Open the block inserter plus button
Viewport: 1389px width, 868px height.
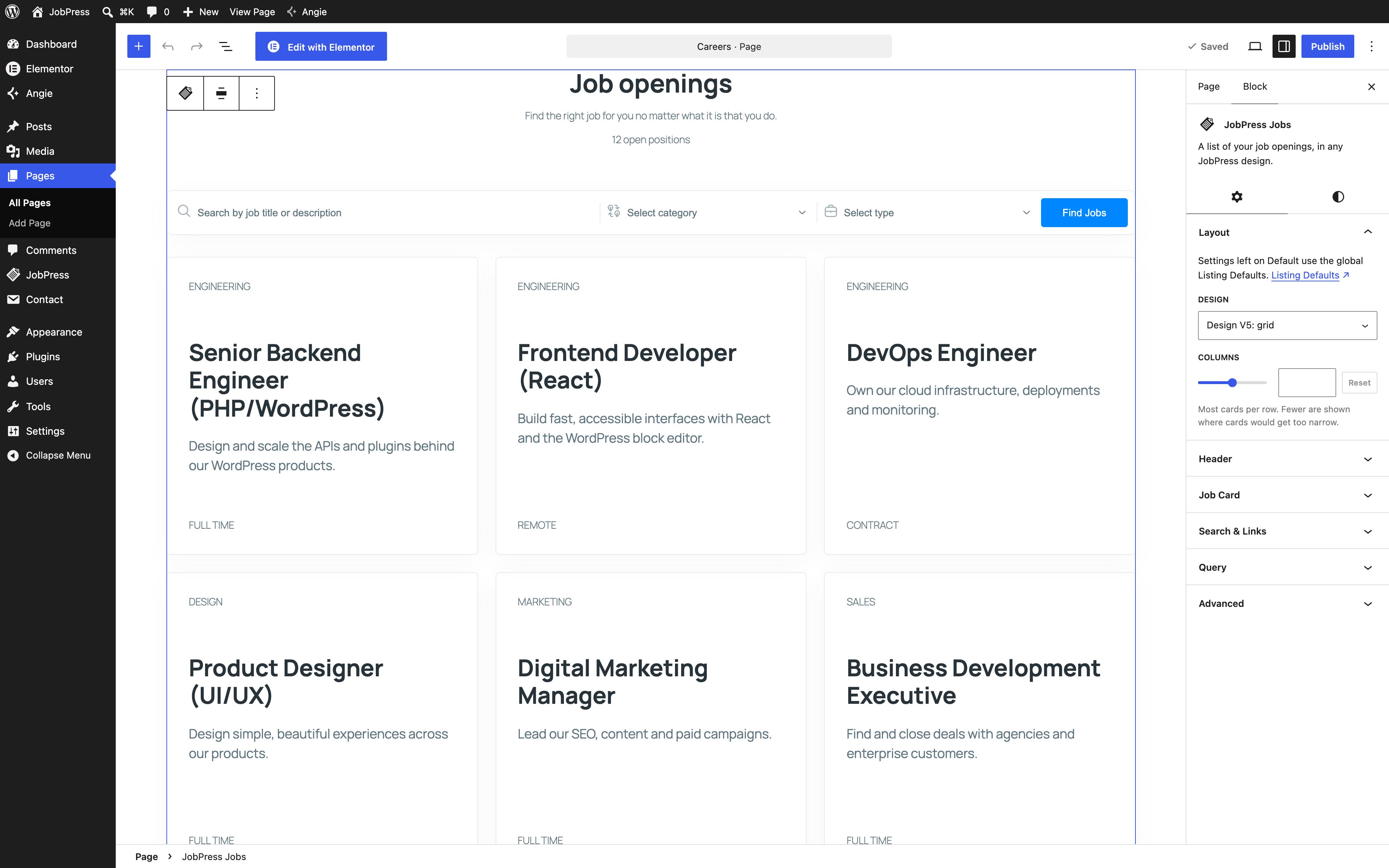[x=139, y=47]
